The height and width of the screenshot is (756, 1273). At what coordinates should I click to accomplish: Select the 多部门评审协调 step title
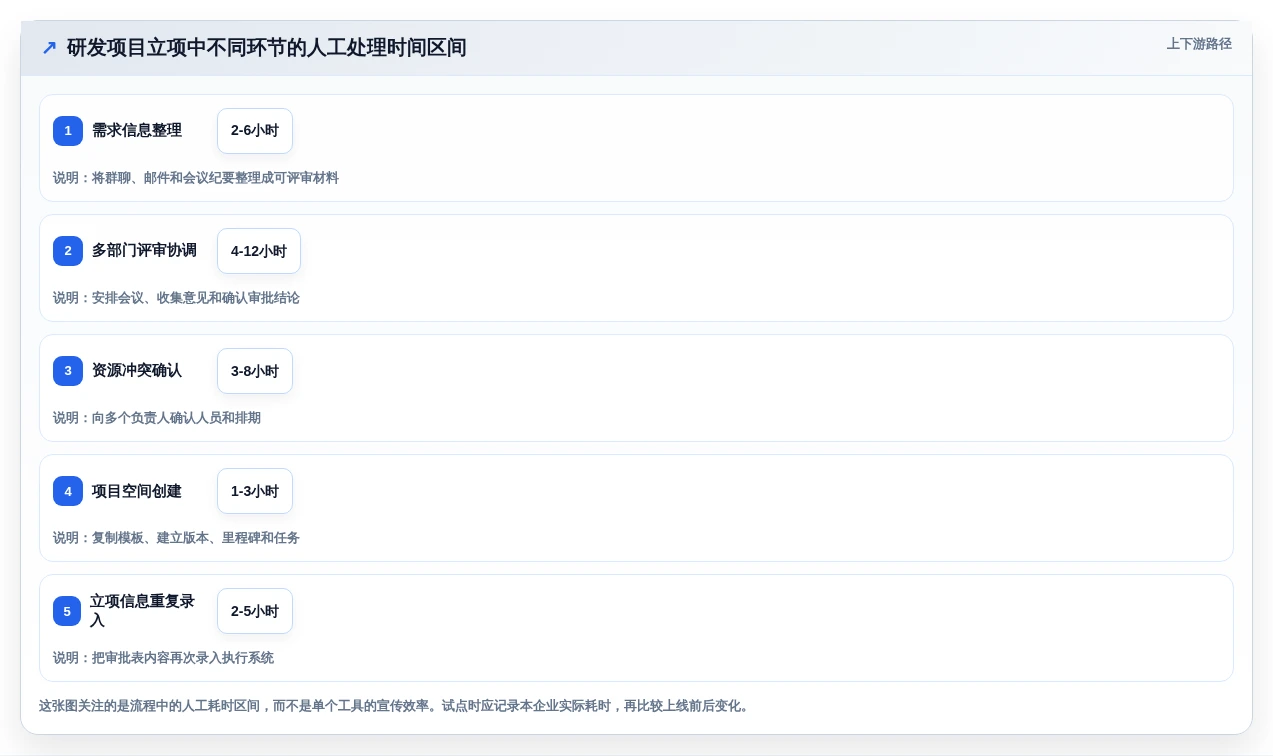click(144, 250)
